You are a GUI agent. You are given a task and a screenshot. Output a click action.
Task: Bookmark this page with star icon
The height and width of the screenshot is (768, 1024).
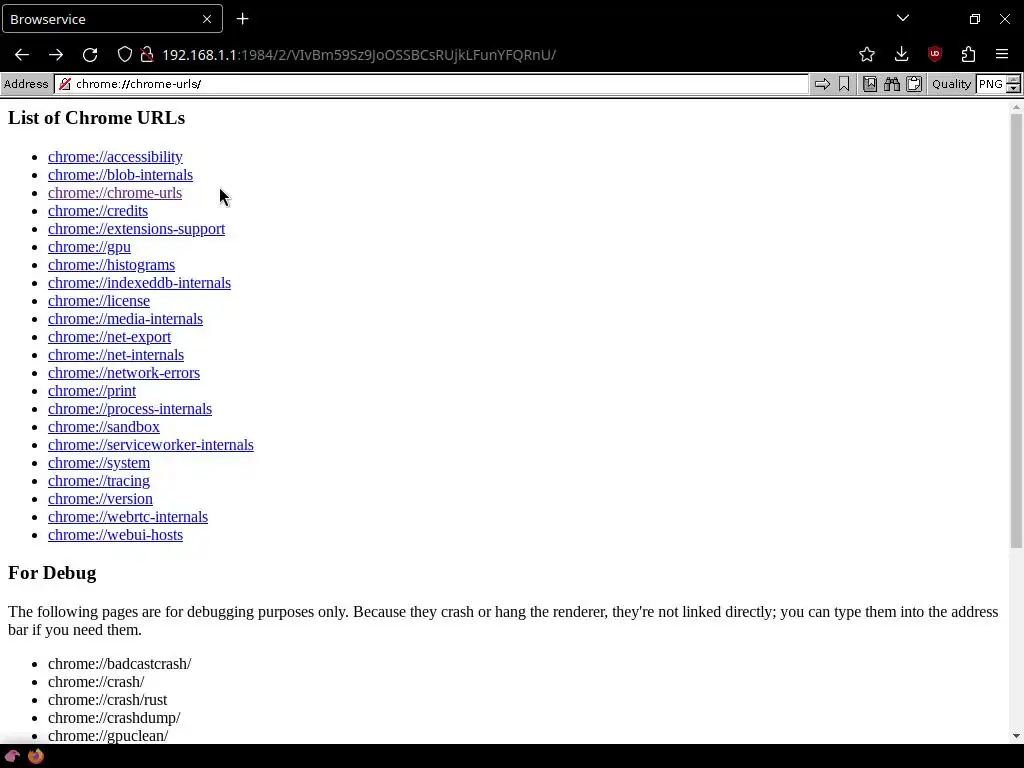click(867, 54)
